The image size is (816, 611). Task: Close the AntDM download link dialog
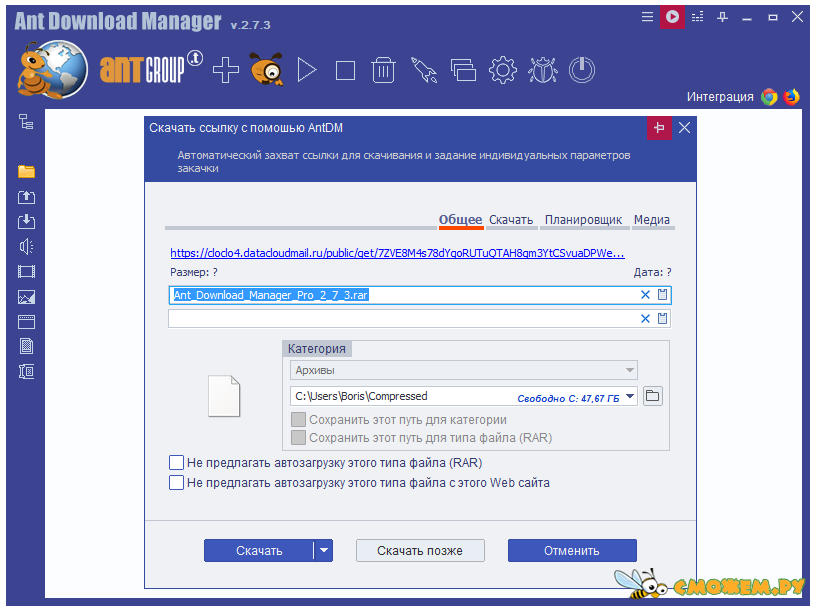point(684,128)
